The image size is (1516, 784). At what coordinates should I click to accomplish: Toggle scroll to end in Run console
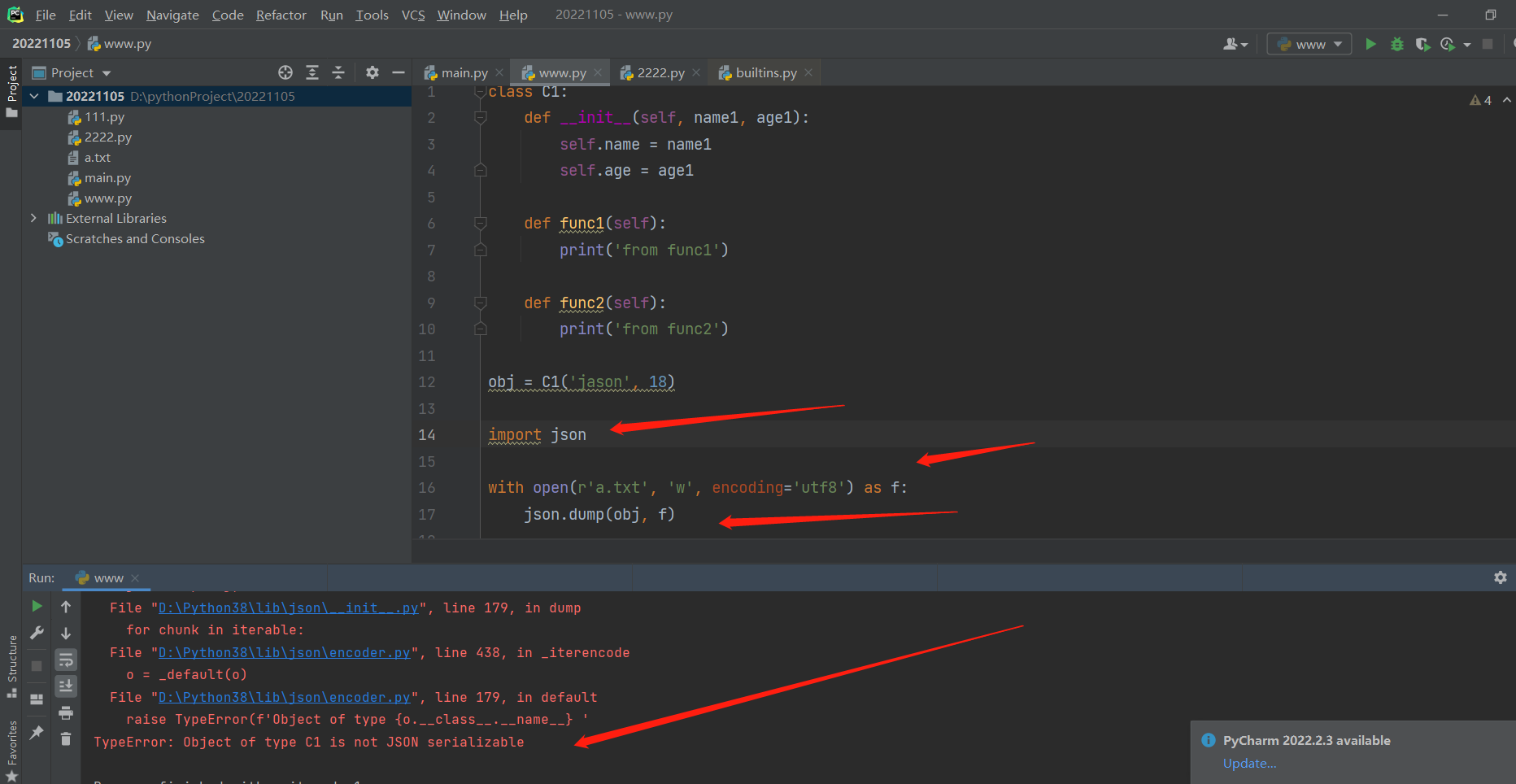pos(66,686)
